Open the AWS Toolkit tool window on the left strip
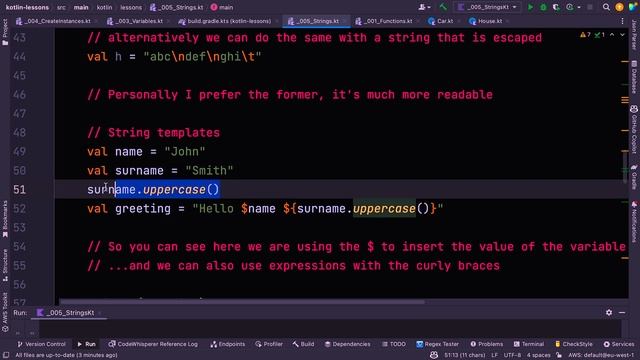The width and height of the screenshot is (640, 360). [5, 312]
